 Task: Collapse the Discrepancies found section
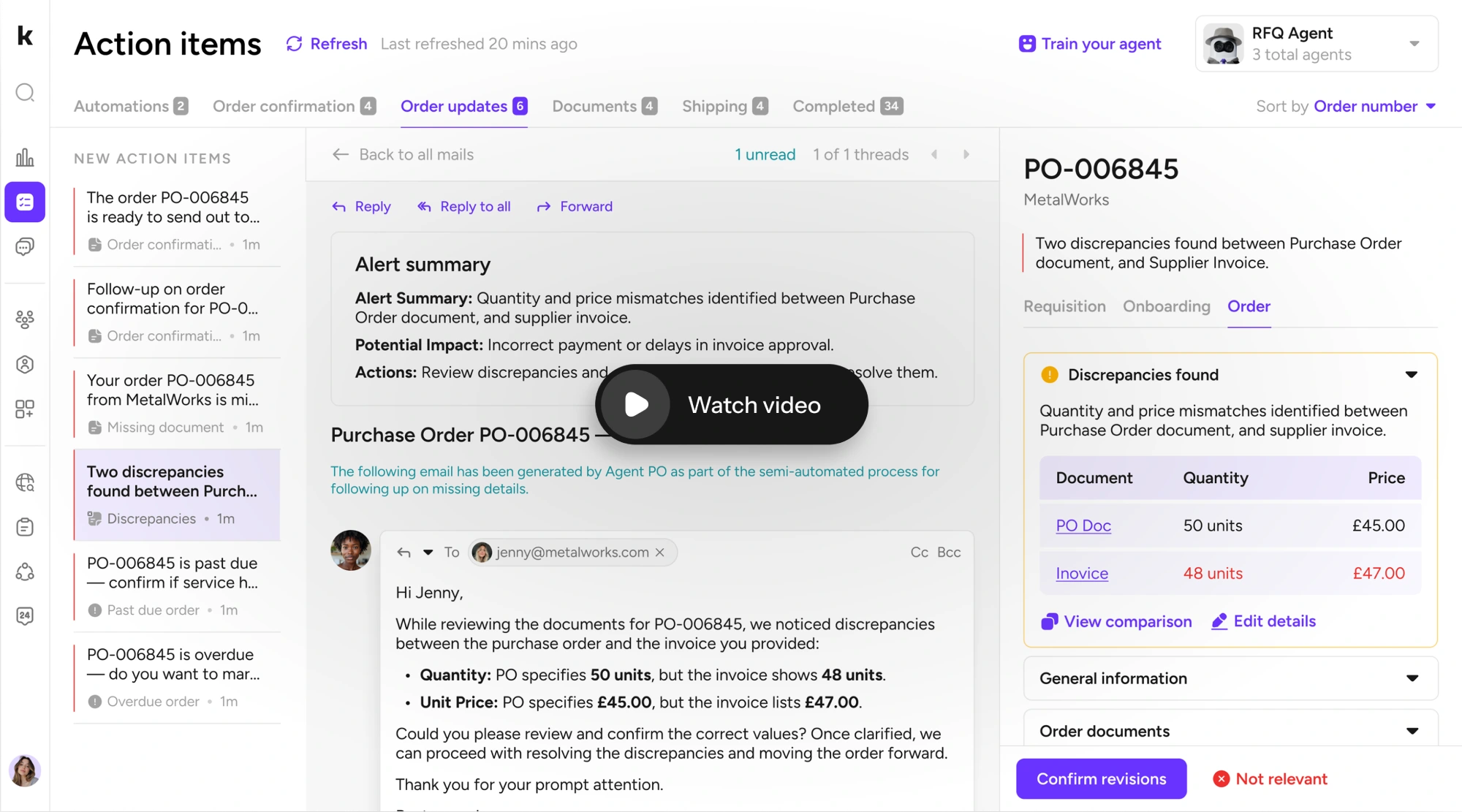point(1411,375)
